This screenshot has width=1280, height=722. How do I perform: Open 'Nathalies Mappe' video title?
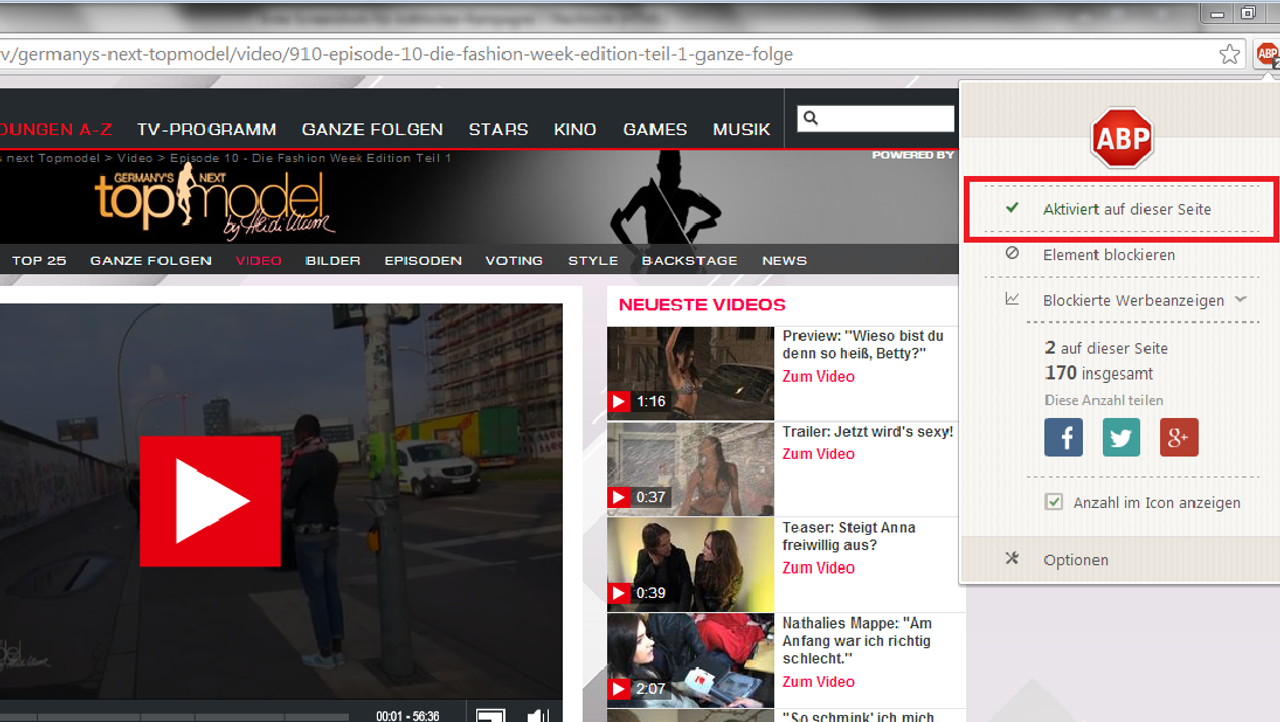(857, 641)
